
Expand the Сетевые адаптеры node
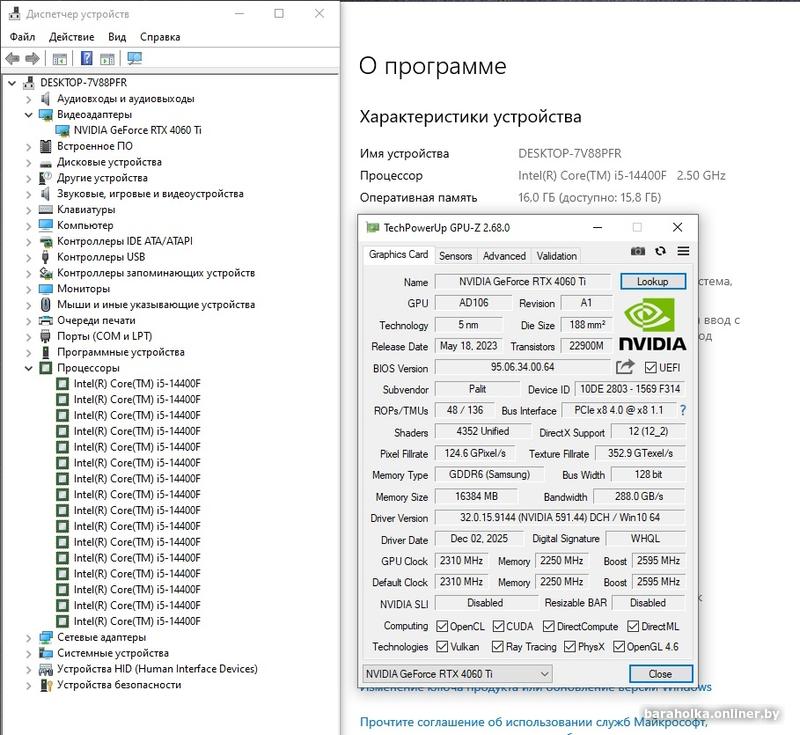tap(29, 638)
